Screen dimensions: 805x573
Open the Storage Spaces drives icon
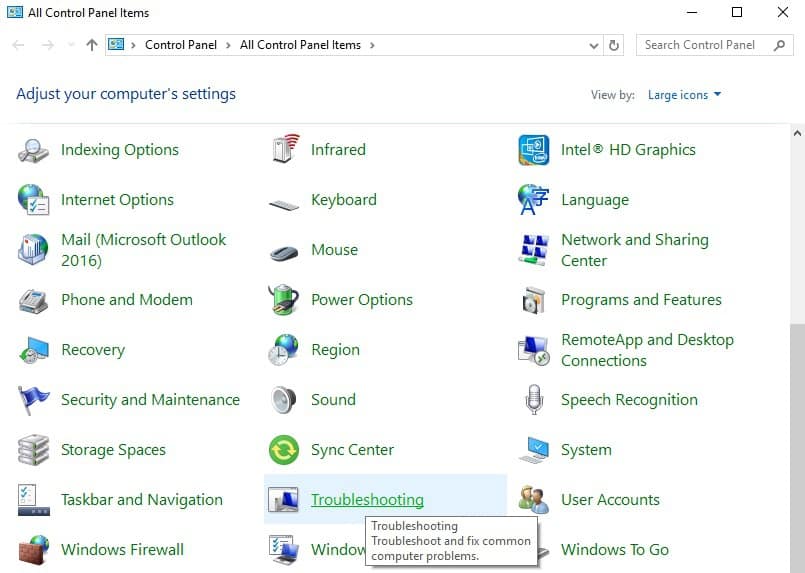point(33,450)
